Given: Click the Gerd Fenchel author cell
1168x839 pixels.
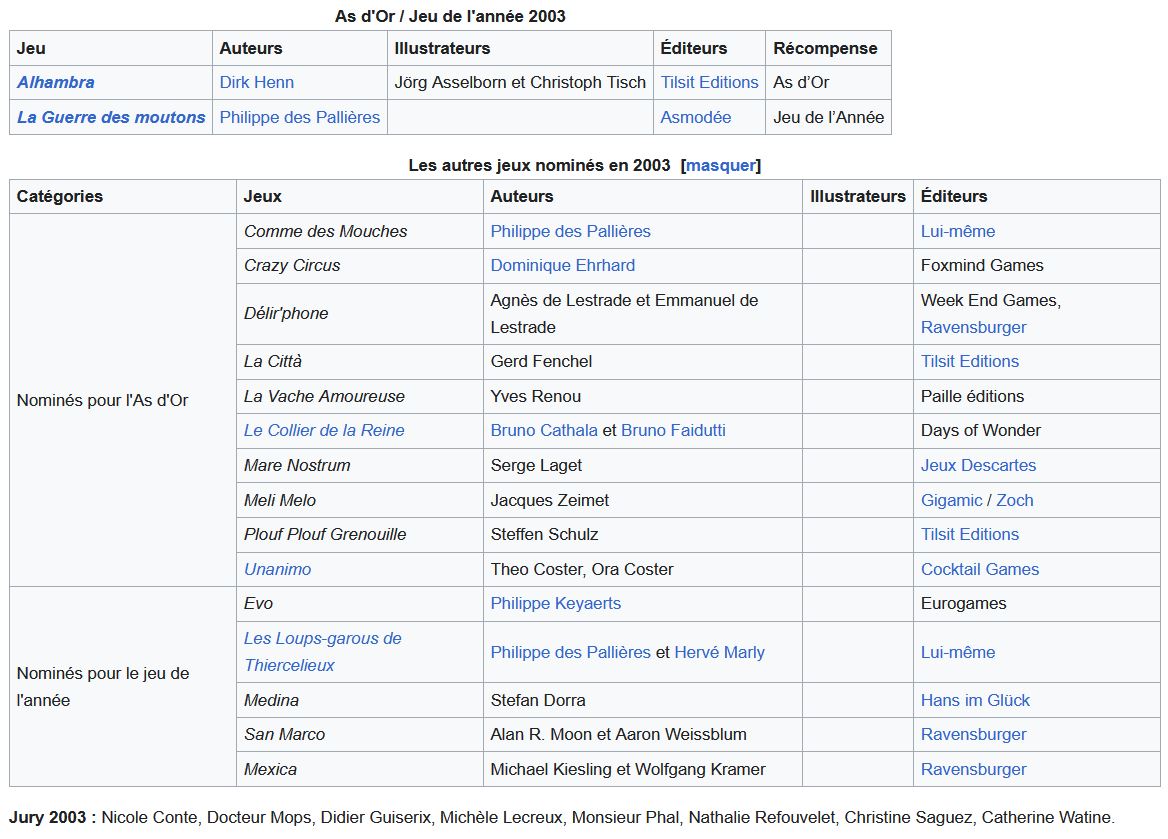Looking at the screenshot, I should 643,362.
